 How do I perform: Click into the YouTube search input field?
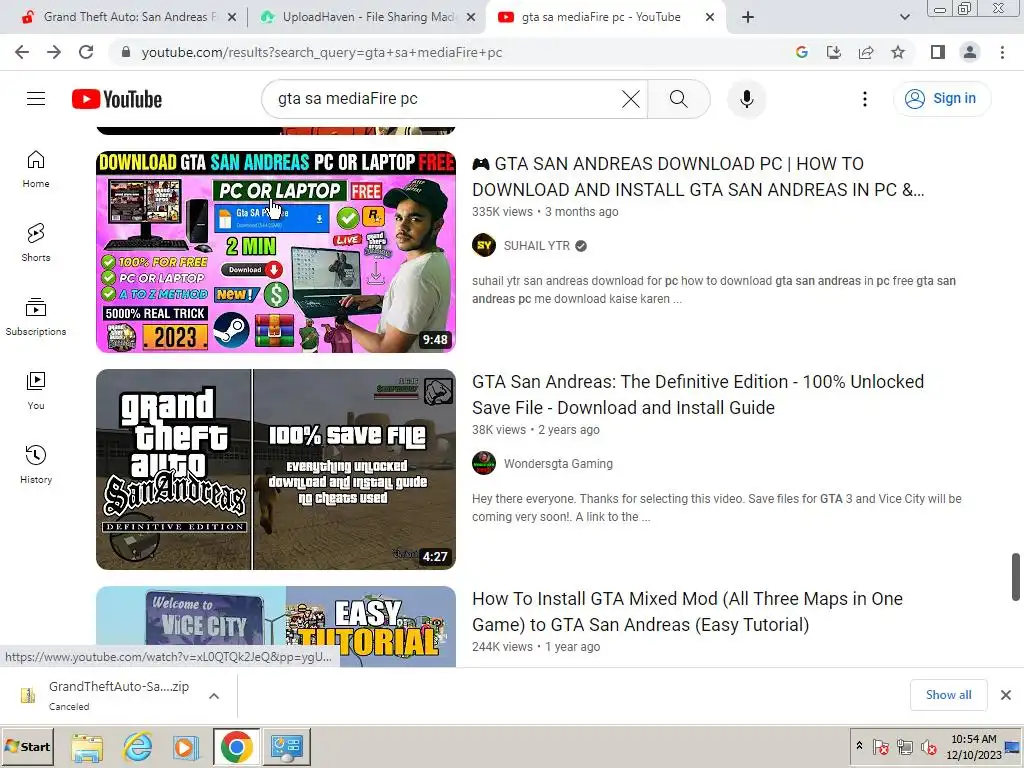(444, 99)
